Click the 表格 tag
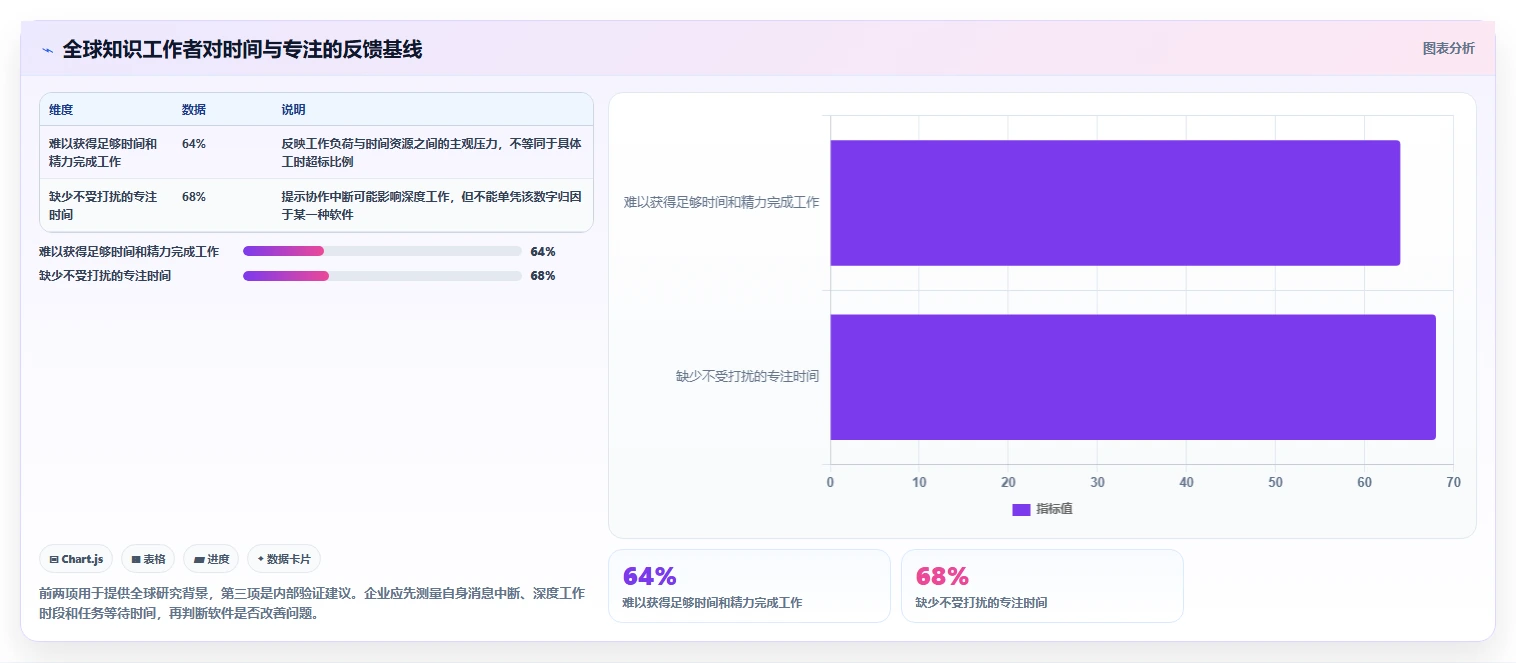1516x663 pixels. click(x=148, y=559)
